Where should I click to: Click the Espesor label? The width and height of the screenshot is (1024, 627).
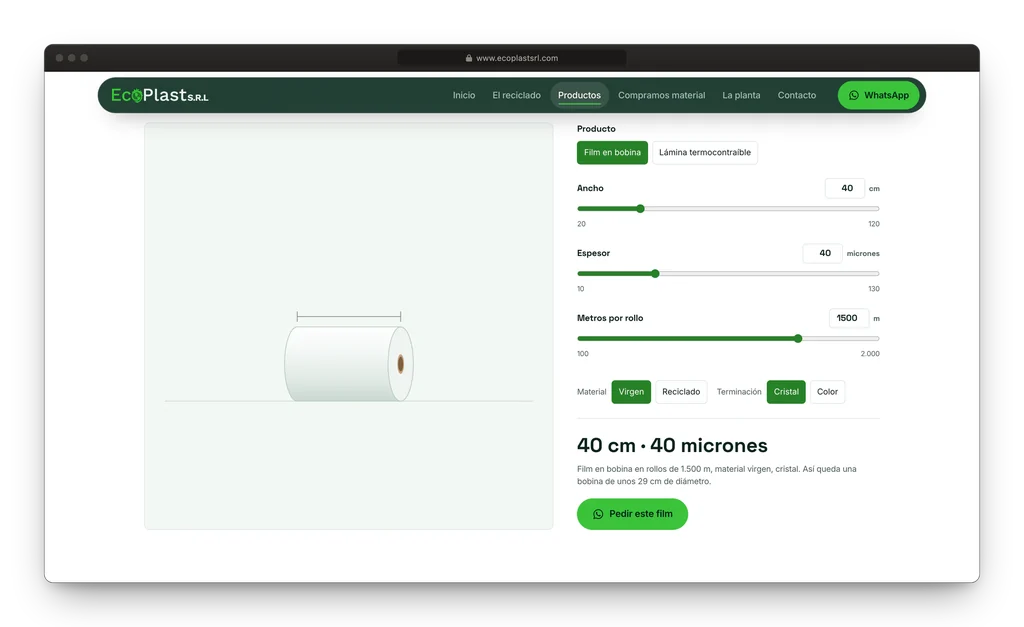click(593, 253)
